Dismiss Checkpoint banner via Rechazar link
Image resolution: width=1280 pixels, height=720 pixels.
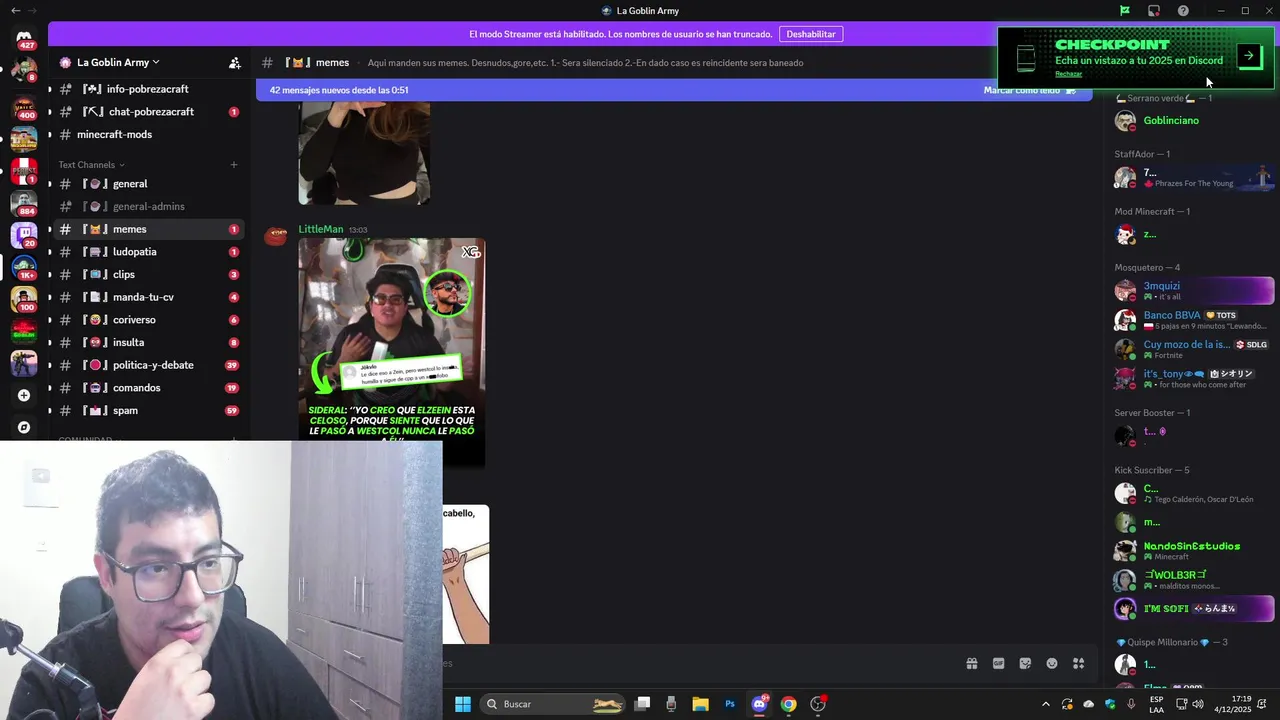pyautogui.click(x=1068, y=74)
